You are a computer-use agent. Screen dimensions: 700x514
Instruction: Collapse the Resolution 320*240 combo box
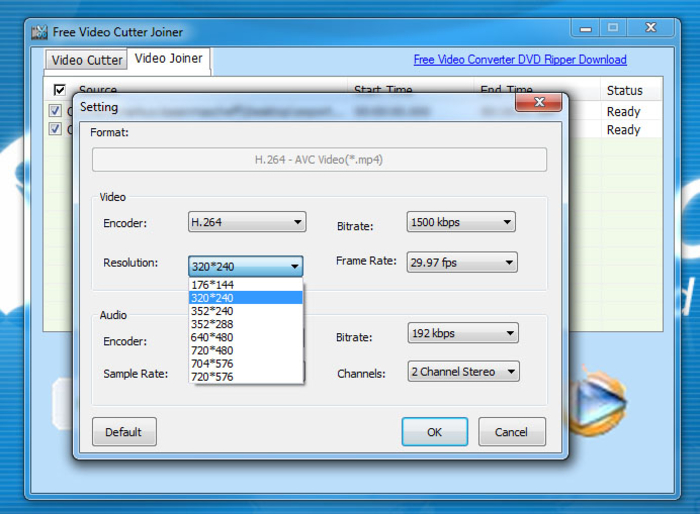click(246, 266)
